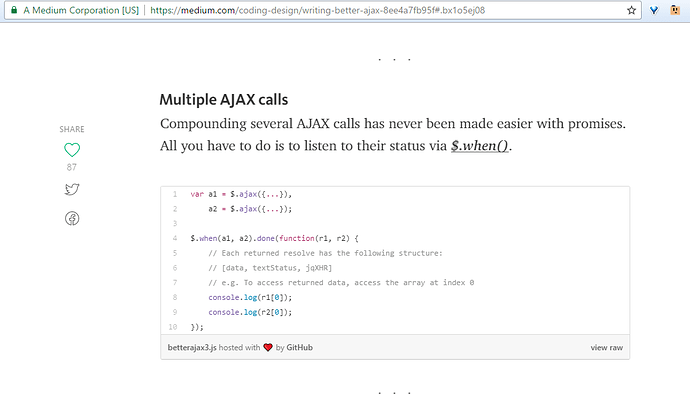Share the article via Facebook icon

tap(72, 219)
